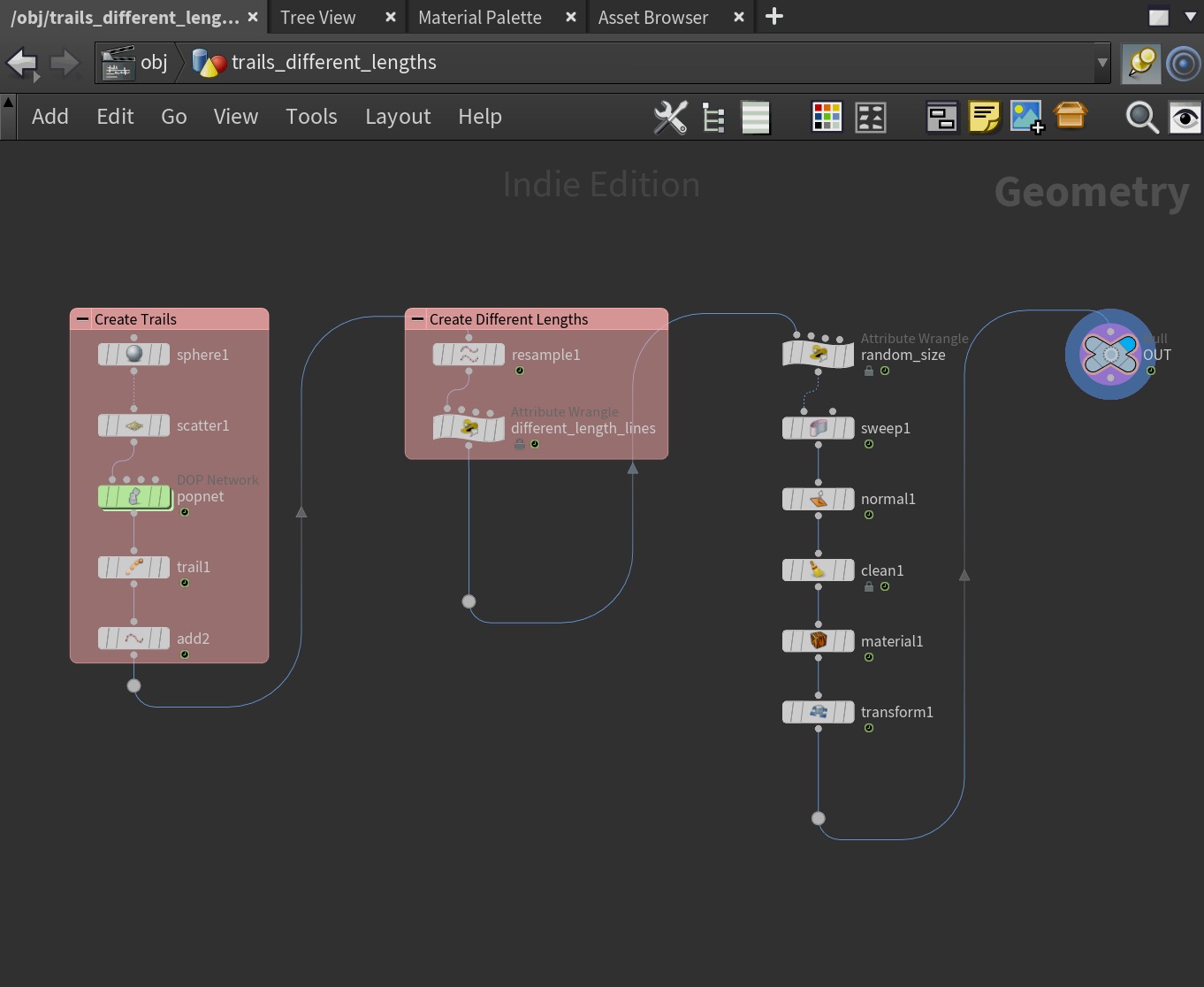Add a sticky note with yellow icon
Screen dimensions: 1204x987
click(x=984, y=117)
